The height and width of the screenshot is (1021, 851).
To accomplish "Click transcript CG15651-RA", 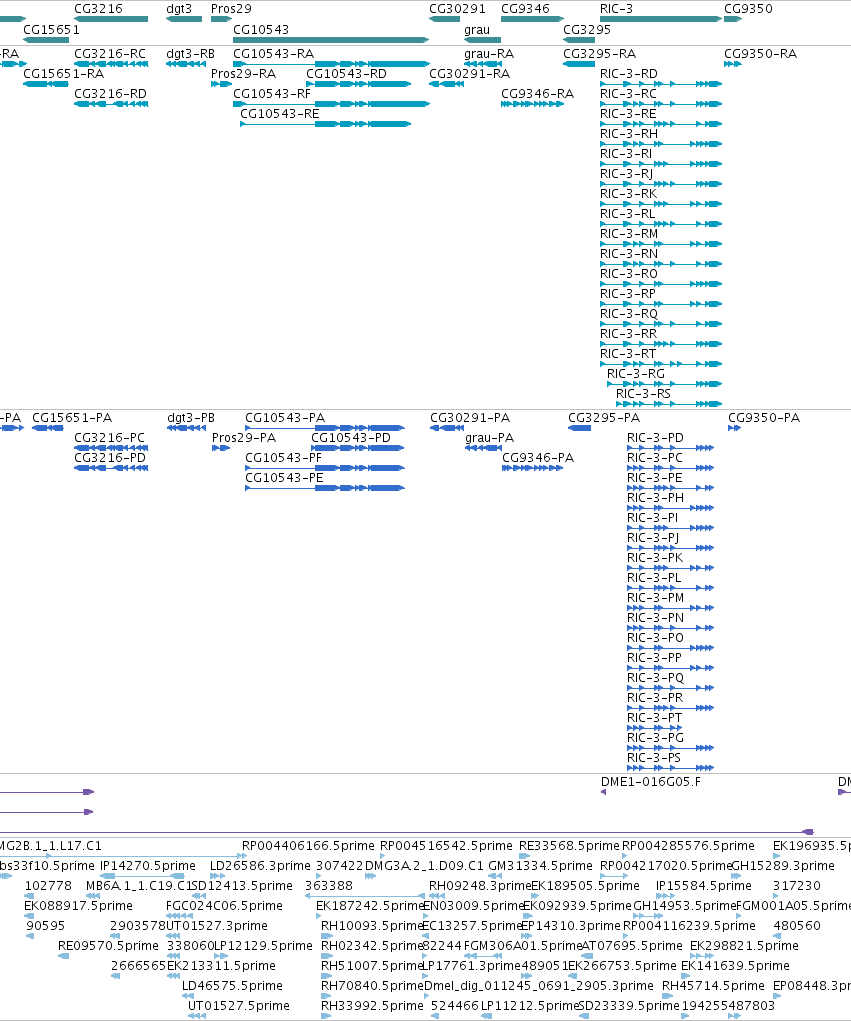I will (x=64, y=74).
